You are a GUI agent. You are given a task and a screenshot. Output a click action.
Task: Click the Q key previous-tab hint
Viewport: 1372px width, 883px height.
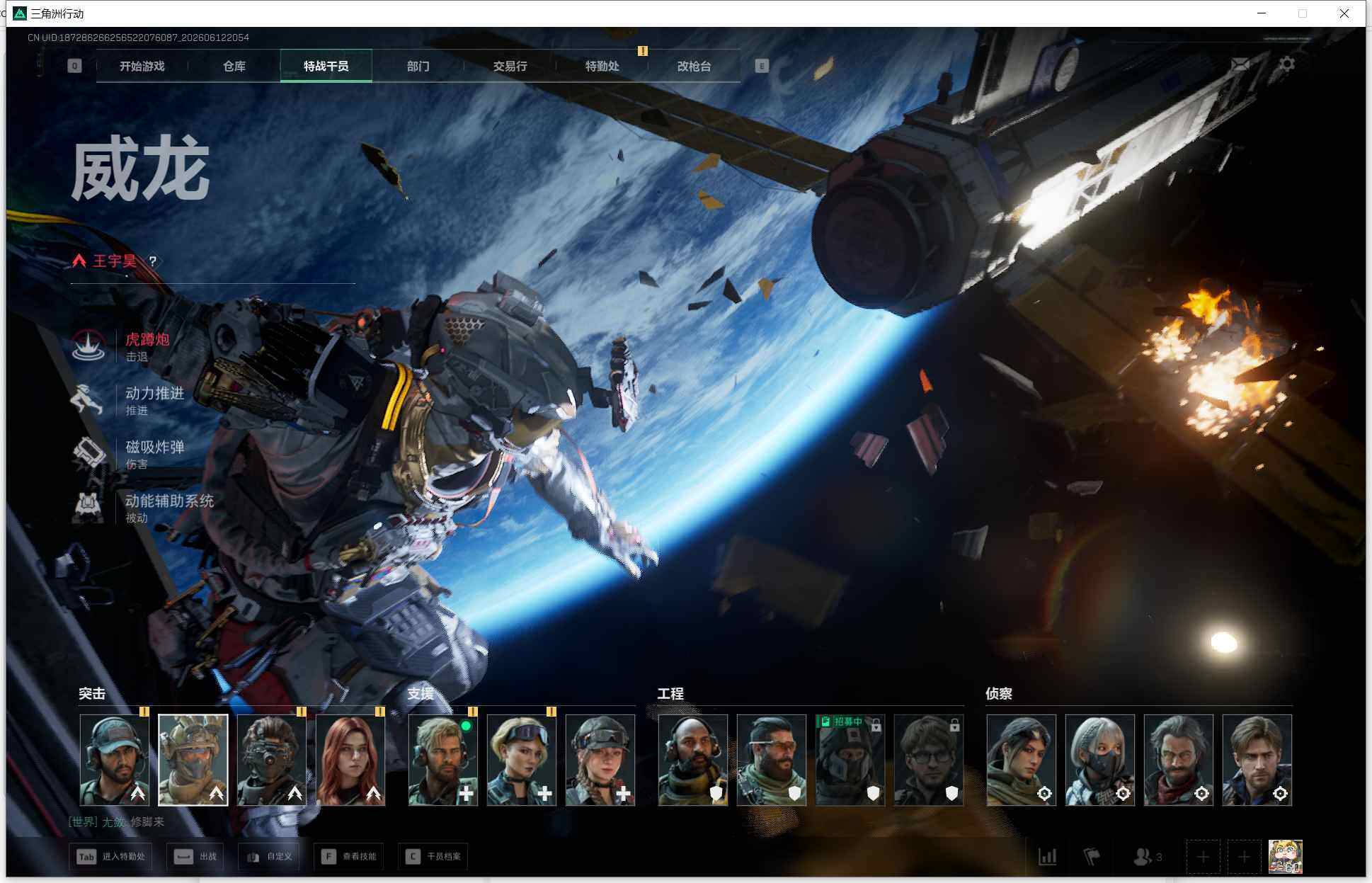pyautogui.click(x=74, y=66)
